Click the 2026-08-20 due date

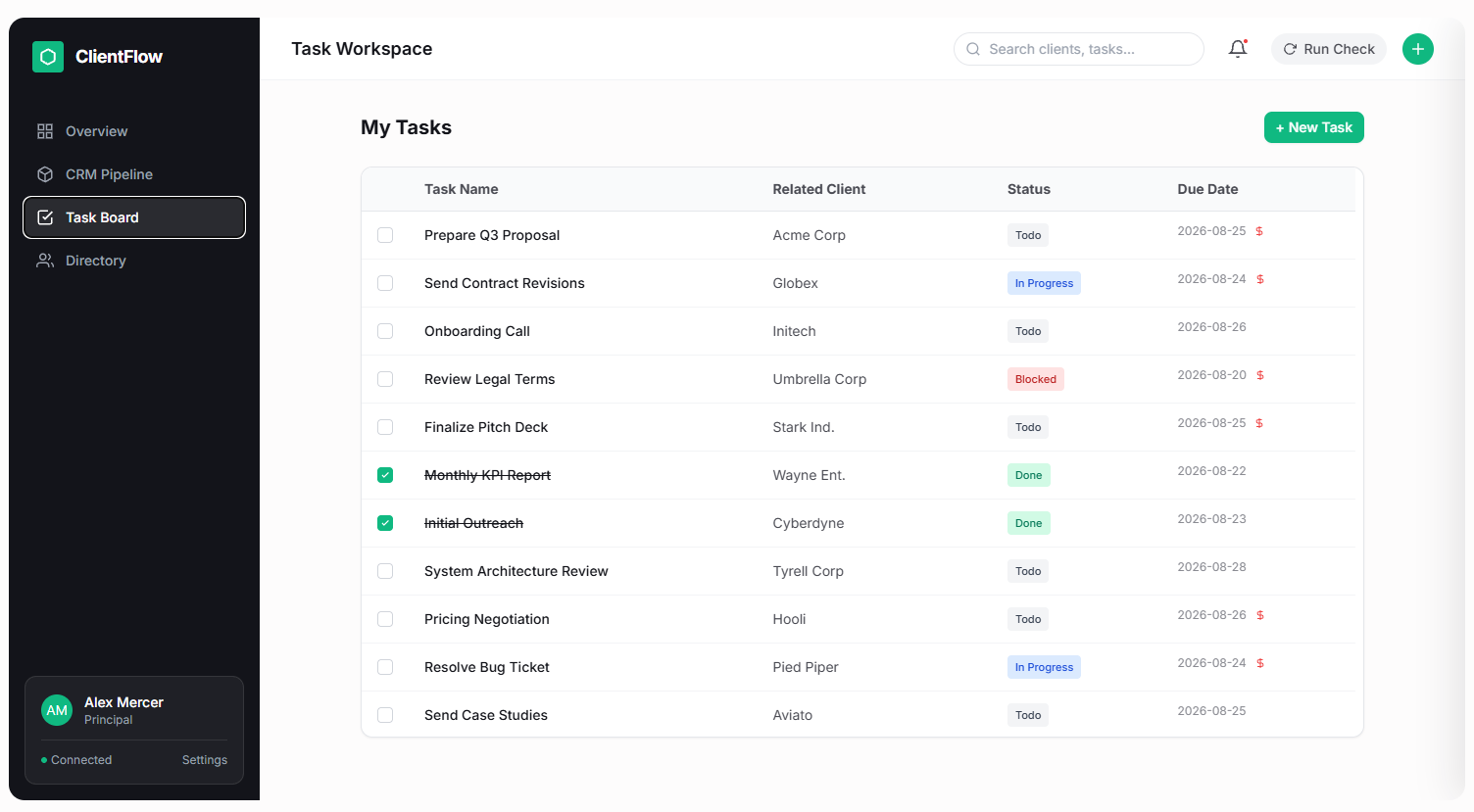click(1211, 375)
